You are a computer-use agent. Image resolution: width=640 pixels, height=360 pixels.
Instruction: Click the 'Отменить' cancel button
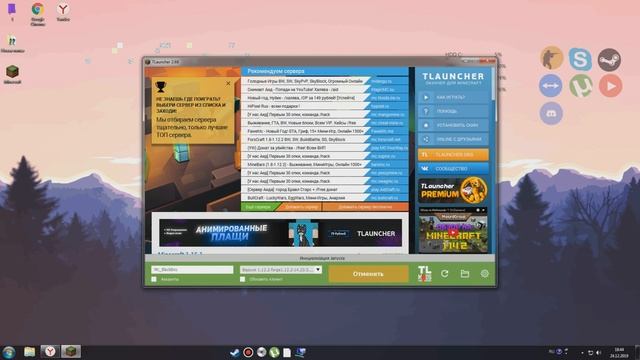pos(368,274)
